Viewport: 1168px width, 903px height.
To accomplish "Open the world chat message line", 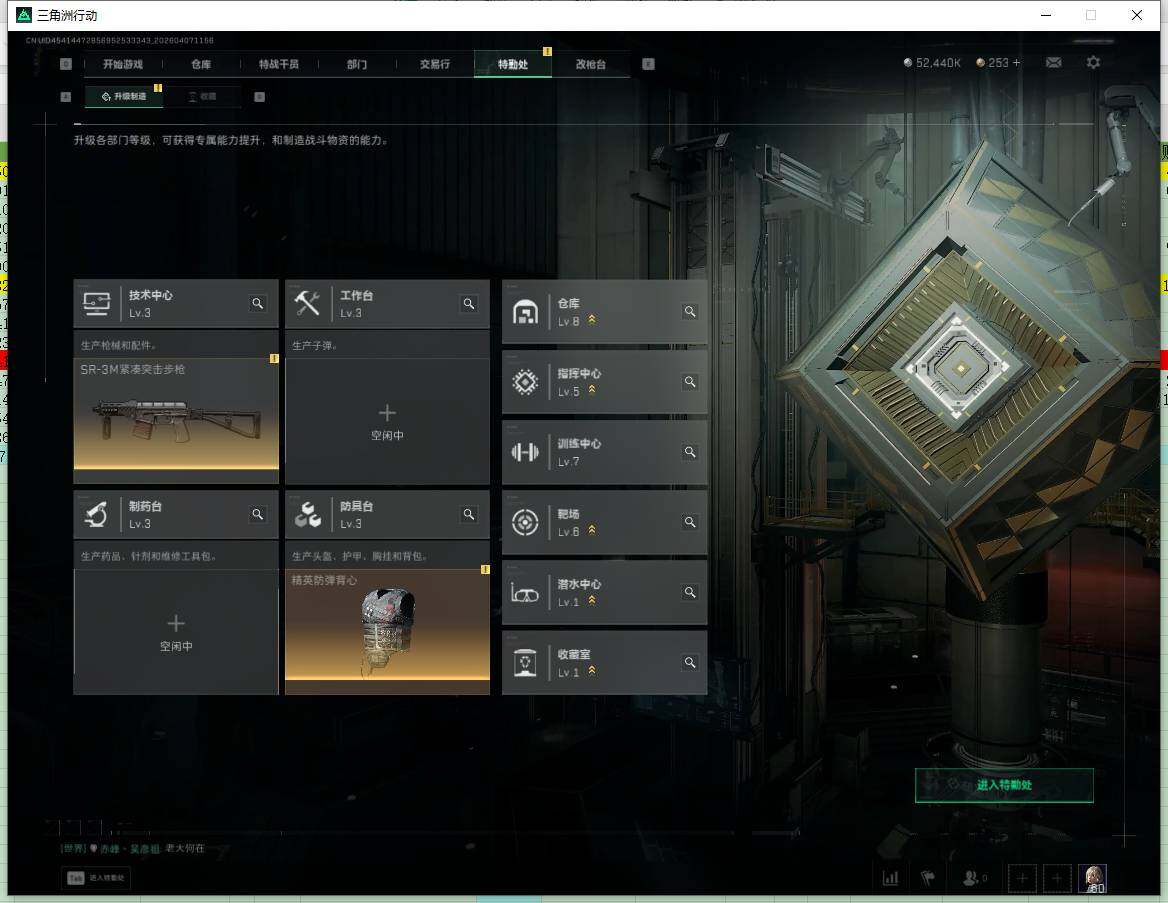I will click(x=133, y=848).
